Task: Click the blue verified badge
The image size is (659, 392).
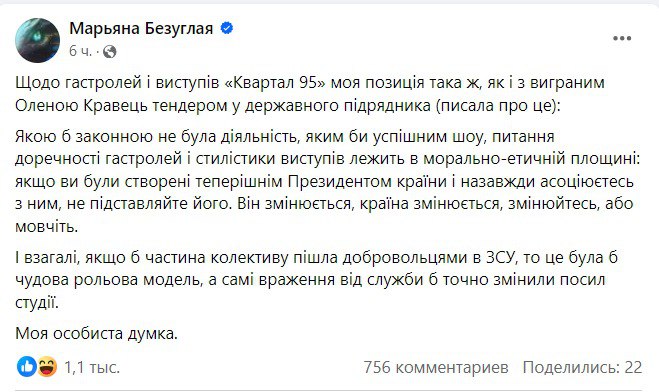Action: pos(227,29)
